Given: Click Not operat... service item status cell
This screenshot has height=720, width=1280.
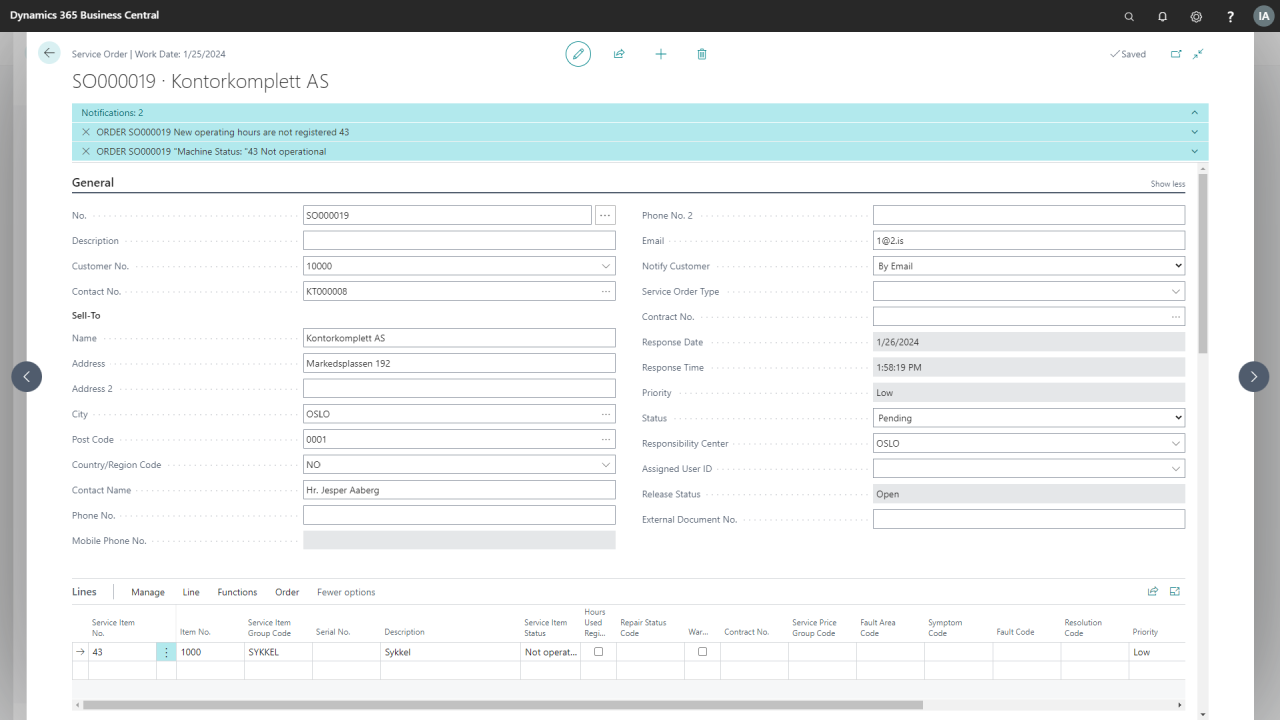Looking at the screenshot, I should click(550, 652).
